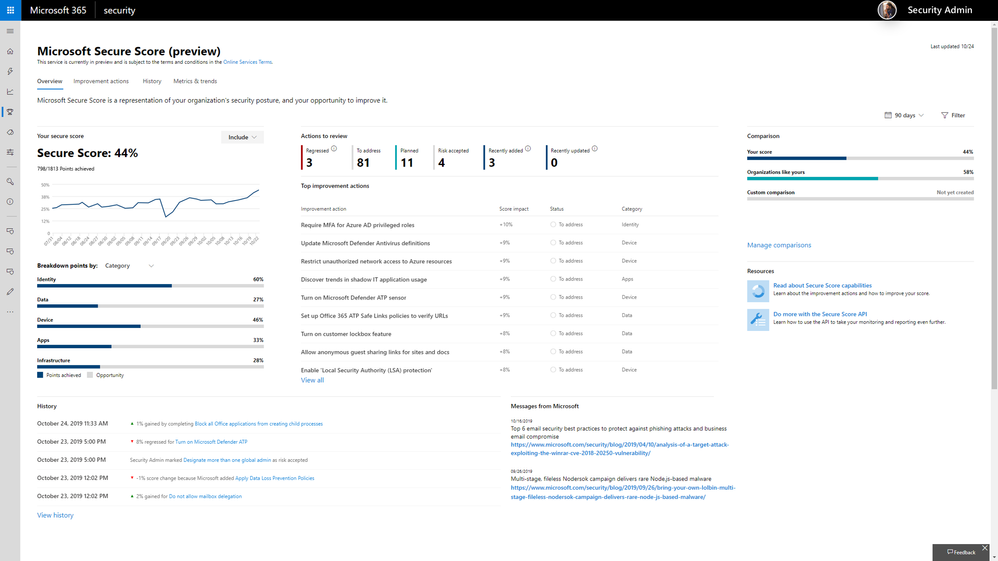
Task: Open the Microsoft 365 app launcher grid
Action: point(10,10)
